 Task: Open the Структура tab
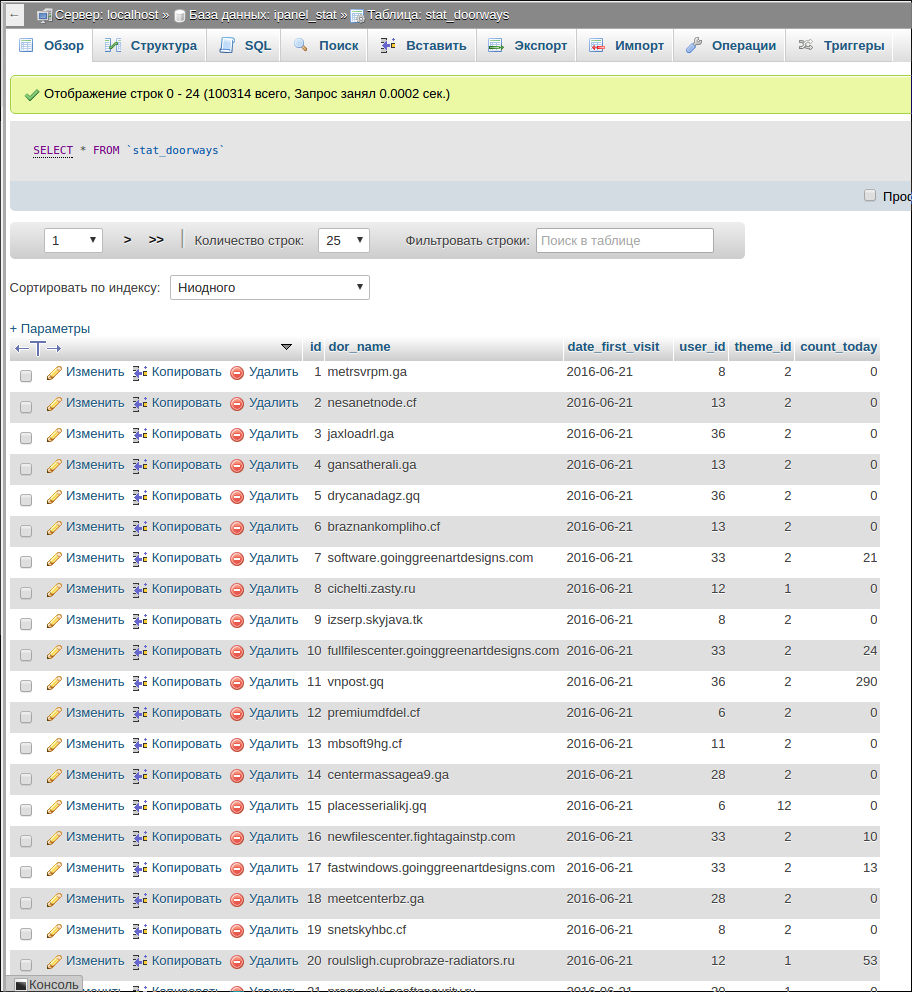click(151, 46)
